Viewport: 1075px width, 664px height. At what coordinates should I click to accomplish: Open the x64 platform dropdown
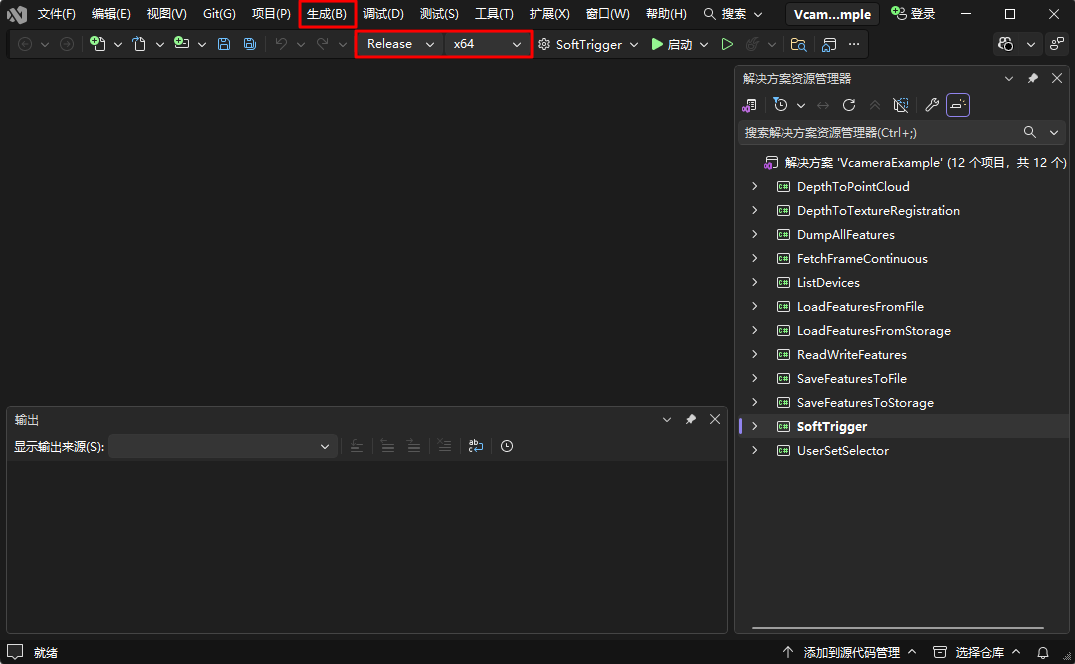(487, 44)
